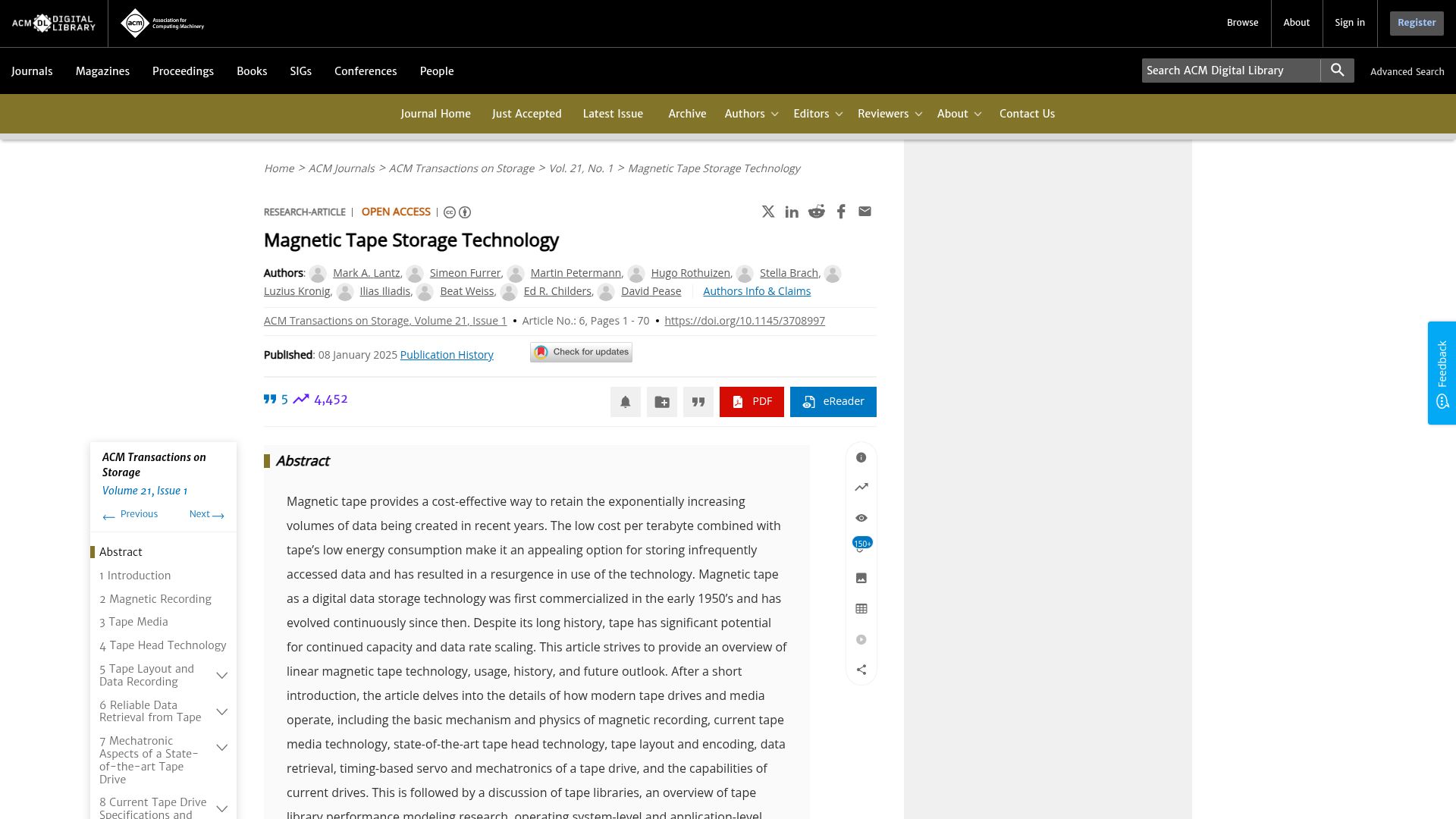Open the eReader button
The width and height of the screenshot is (1456, 819).
(x=833, y=402)
